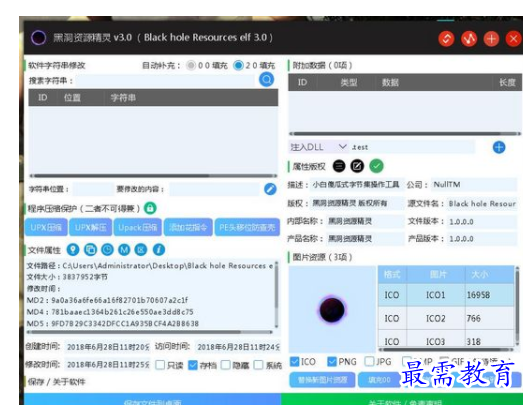Click the 位置 column header in string list
Viewport: 523px width, 405px height.
coord(72,98)
